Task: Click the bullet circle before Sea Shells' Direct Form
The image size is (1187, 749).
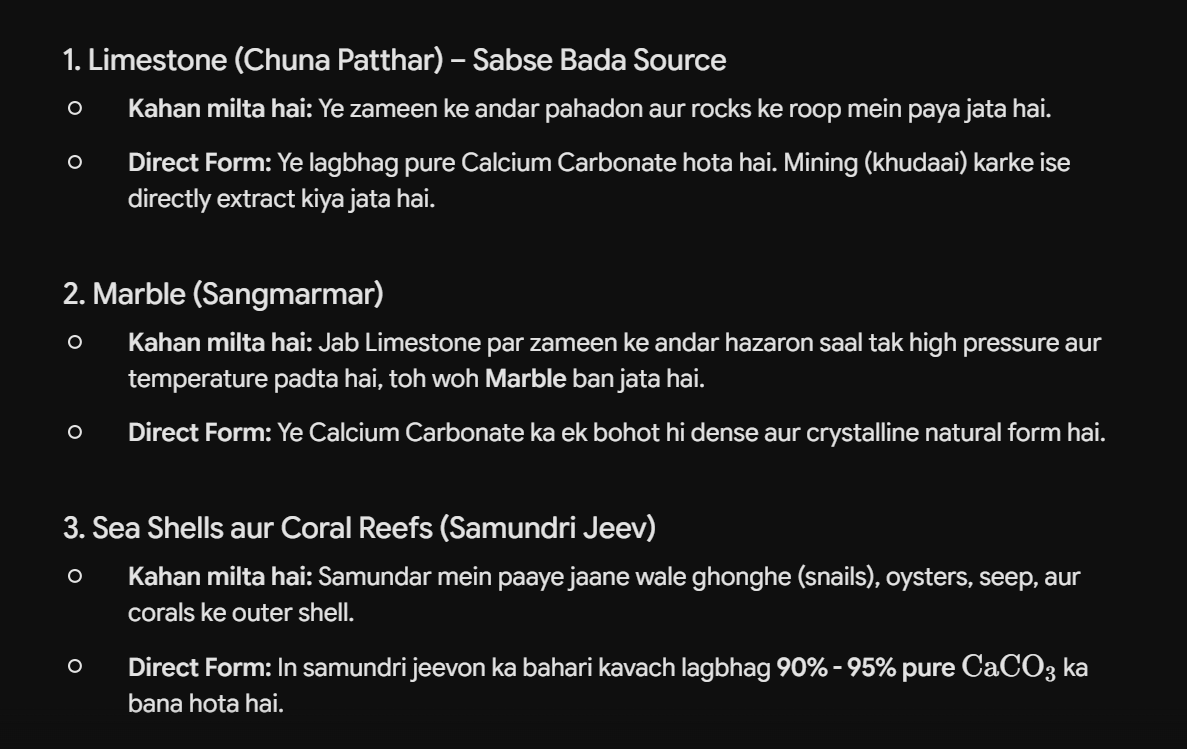Action: (x=75, y=667)
